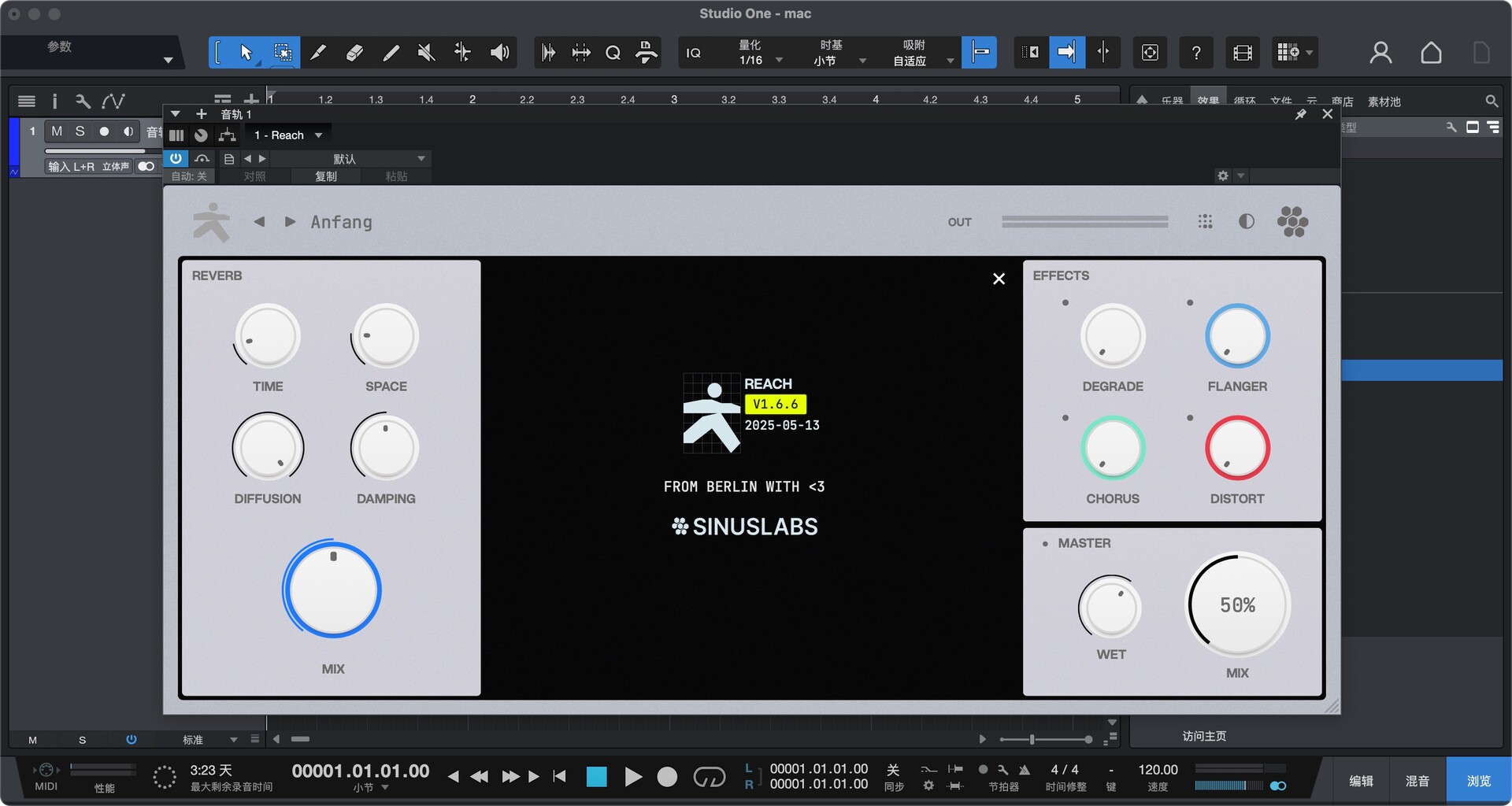
Task: Open the user account icon
Action: point(1380,53)
